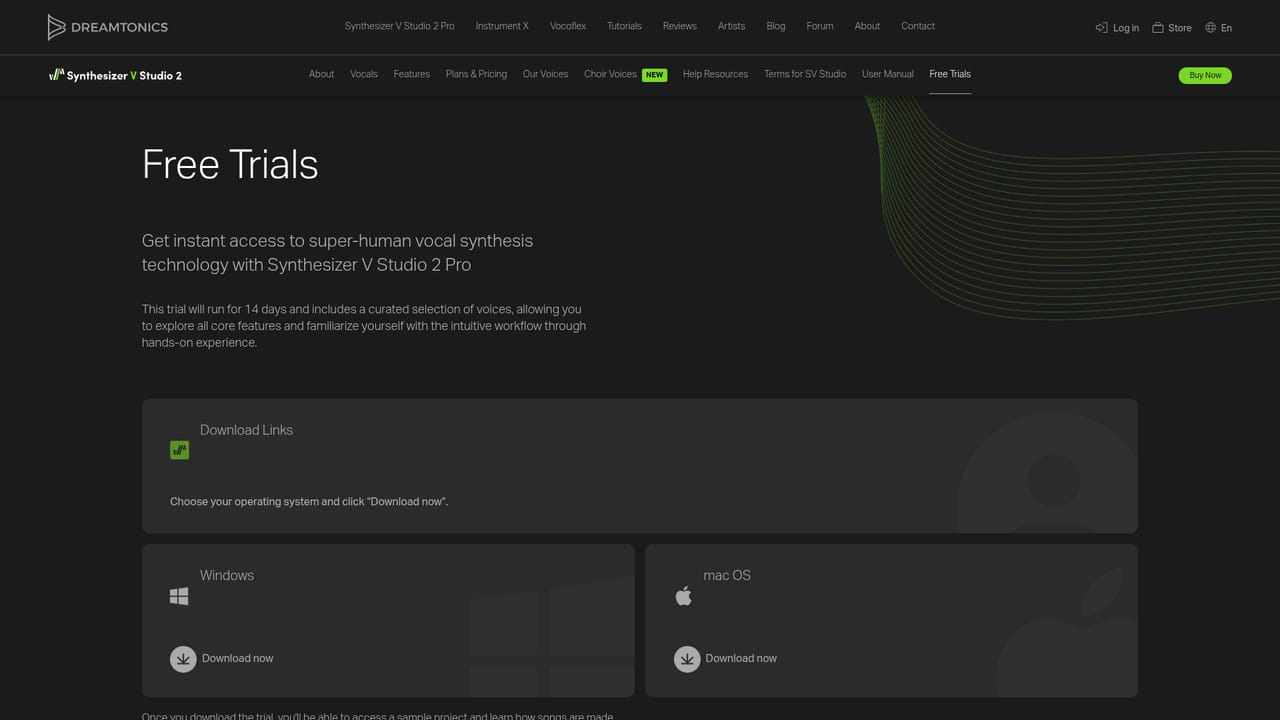Click the Synthesizer V Studio 2 logo

click(x=115, y=75)
